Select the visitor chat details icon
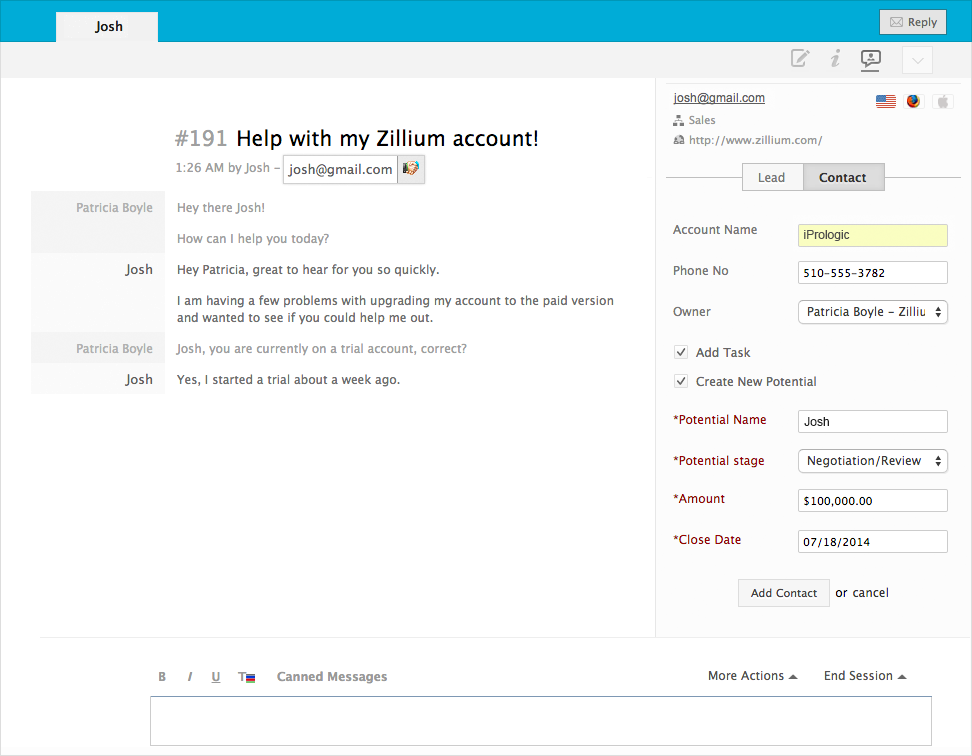 point(871,60)
